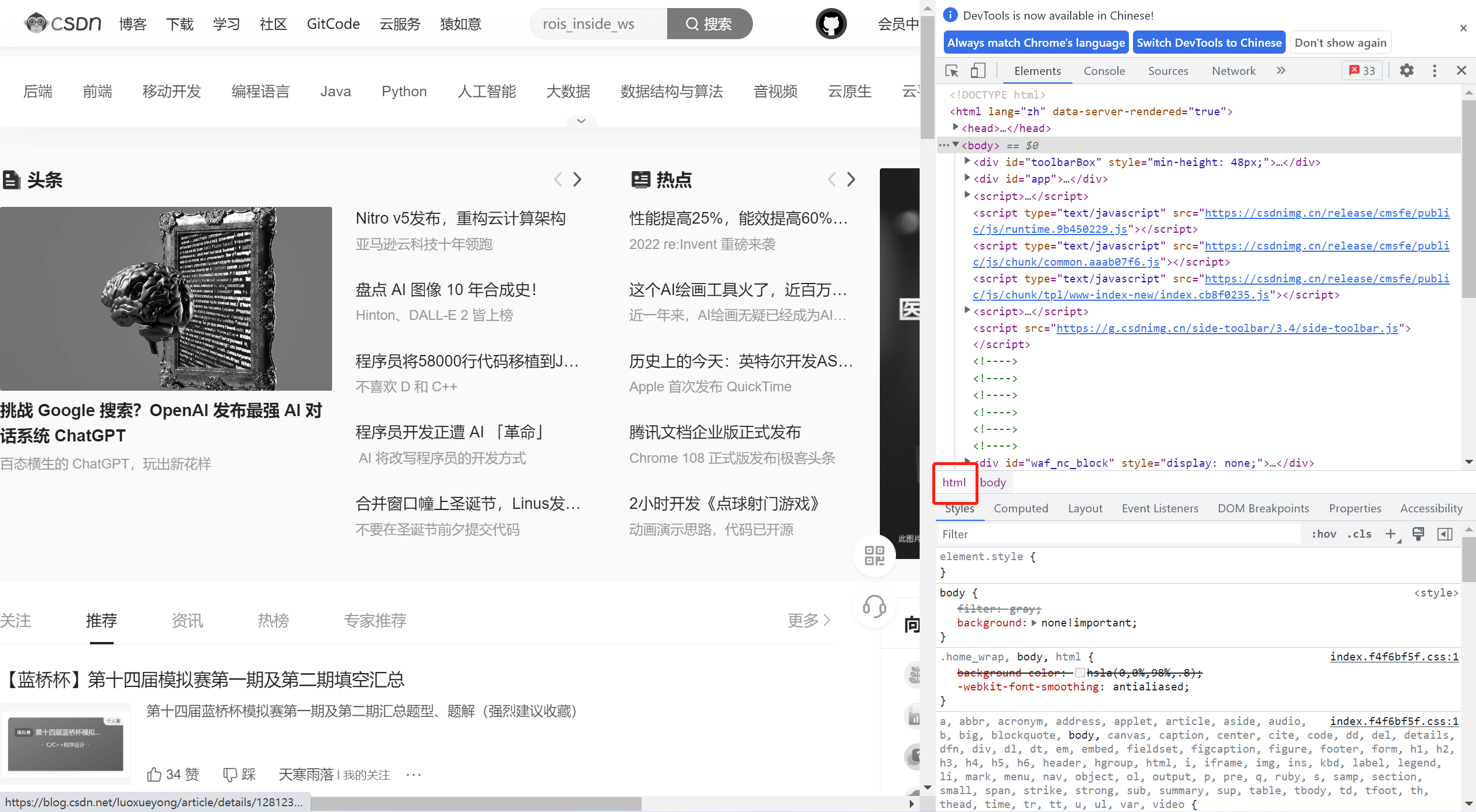Expand the head element node
1476x812 pixels.
955,127
